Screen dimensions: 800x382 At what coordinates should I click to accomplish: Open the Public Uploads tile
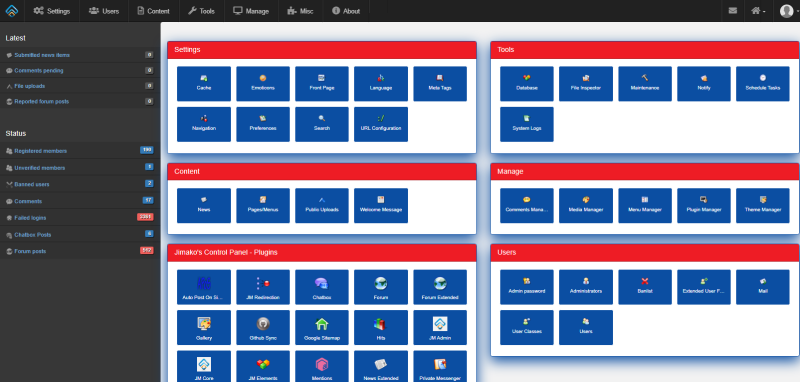[322, 206]
